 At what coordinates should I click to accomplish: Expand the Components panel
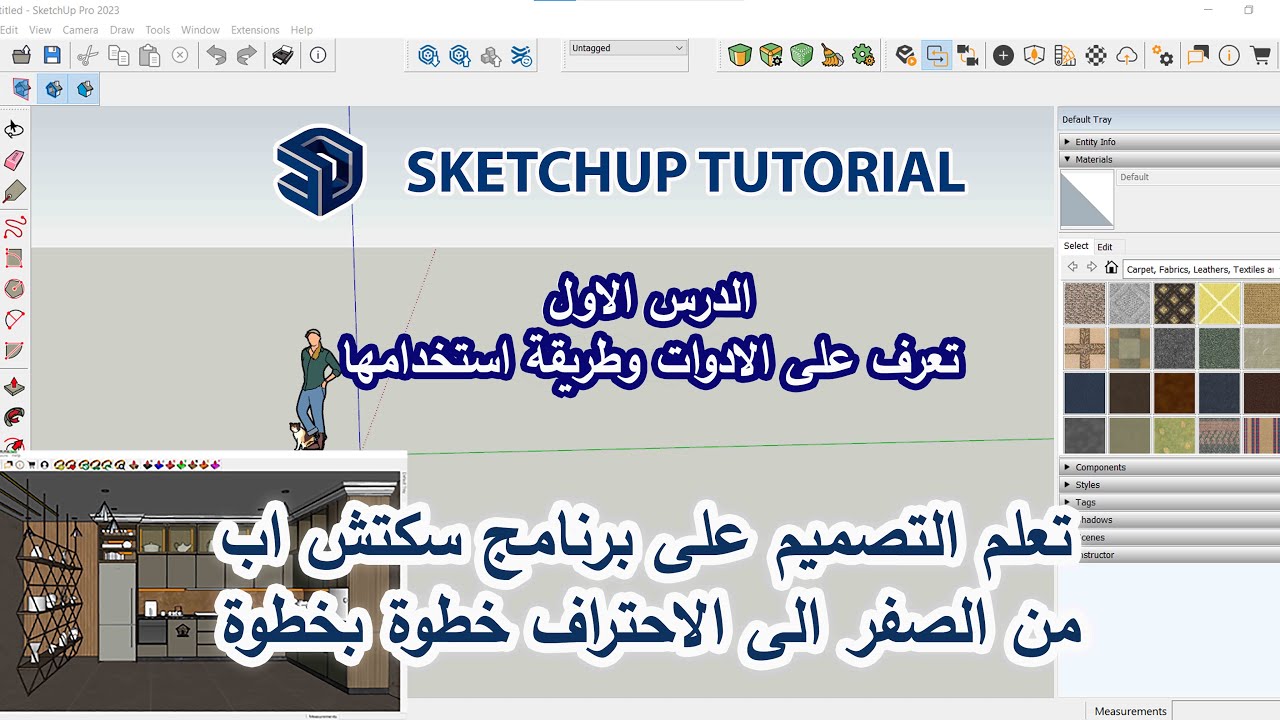click(x=1169, y=467)
